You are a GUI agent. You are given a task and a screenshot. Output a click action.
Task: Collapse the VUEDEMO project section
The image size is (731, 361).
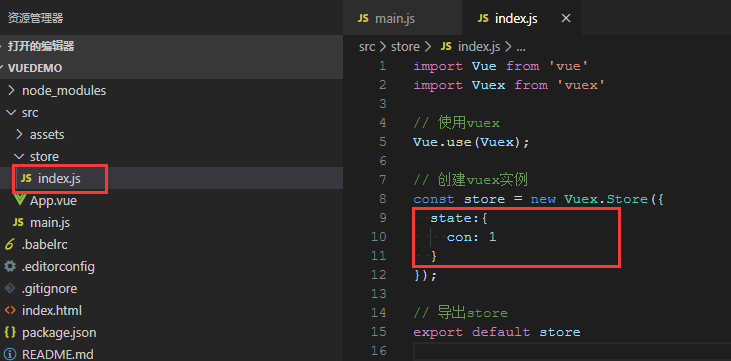tap(172, 68)
